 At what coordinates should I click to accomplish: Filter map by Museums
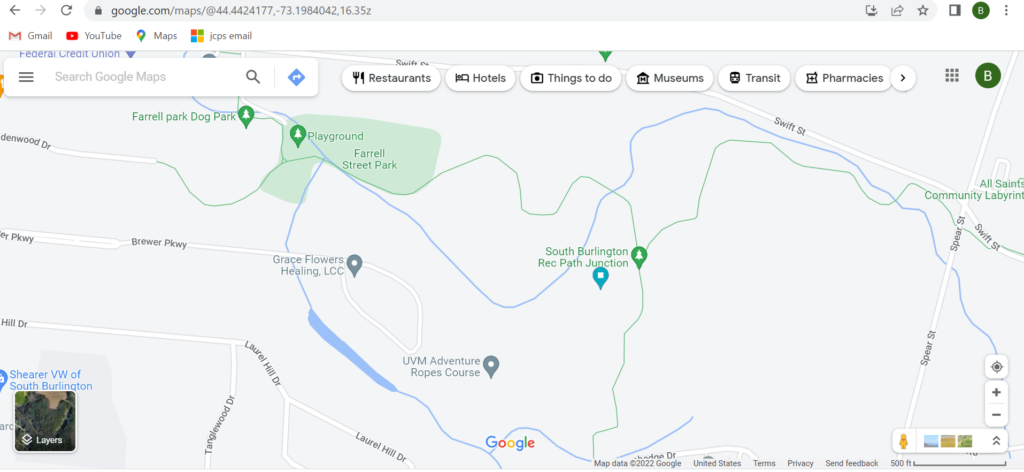point(670,78)
